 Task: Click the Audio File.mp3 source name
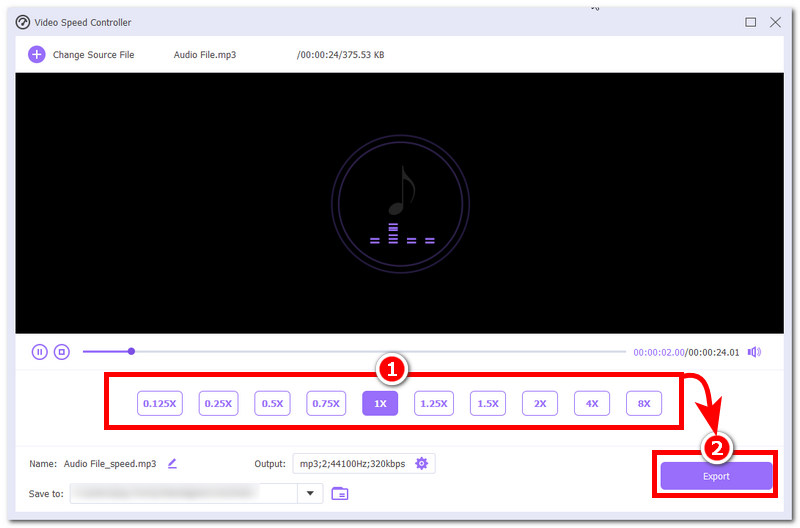pos(205,55)
